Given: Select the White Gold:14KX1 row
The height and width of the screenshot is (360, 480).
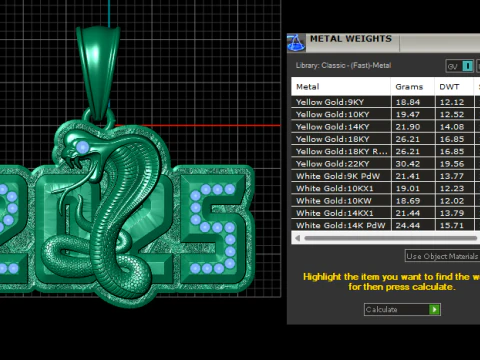Looking at the screenshot, I should point(385,213).
